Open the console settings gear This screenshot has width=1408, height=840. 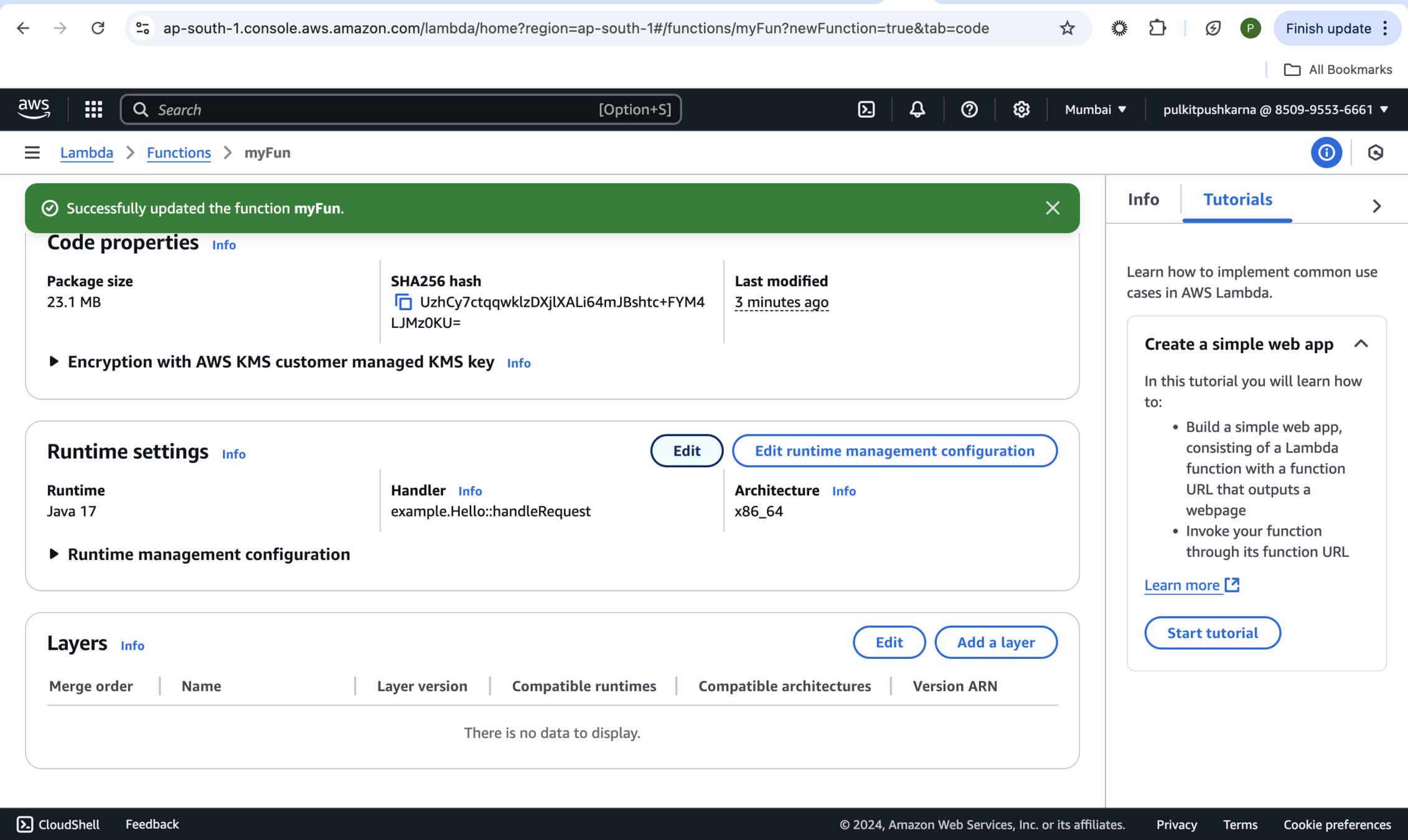tap(1021, 110)
